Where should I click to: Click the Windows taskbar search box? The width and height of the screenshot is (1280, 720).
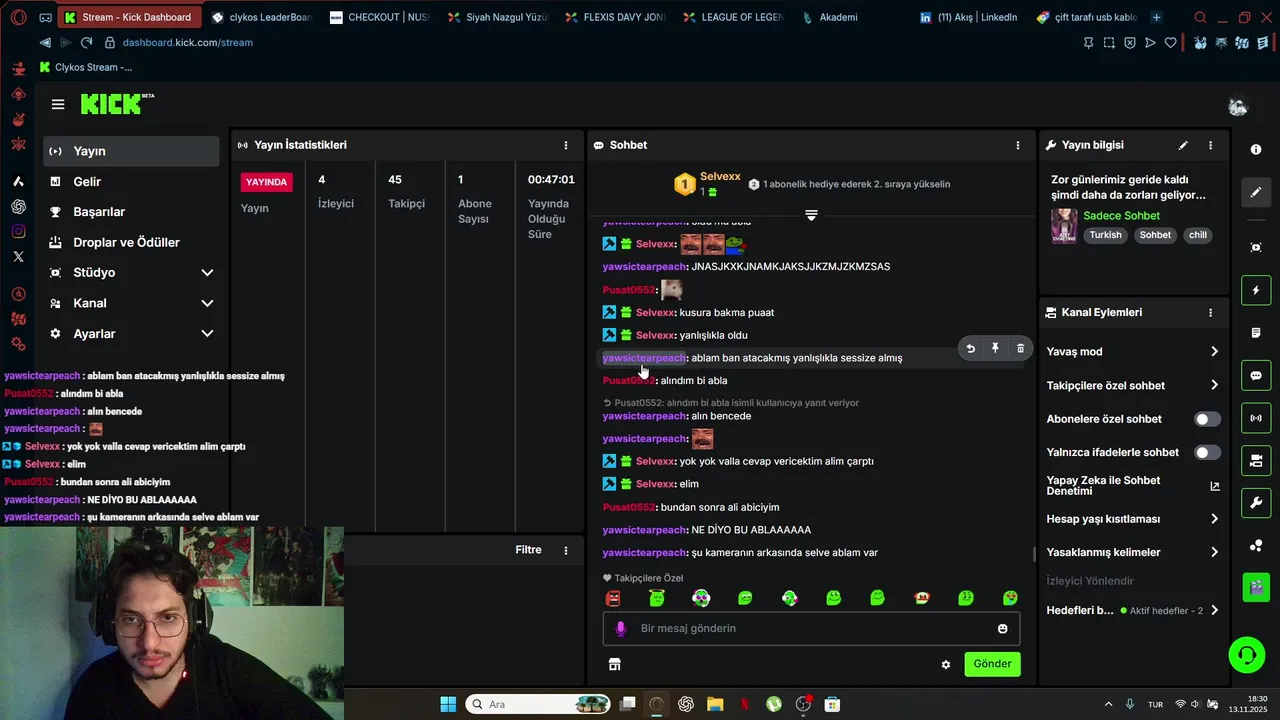pyautogui.click(x=536, y=704)
